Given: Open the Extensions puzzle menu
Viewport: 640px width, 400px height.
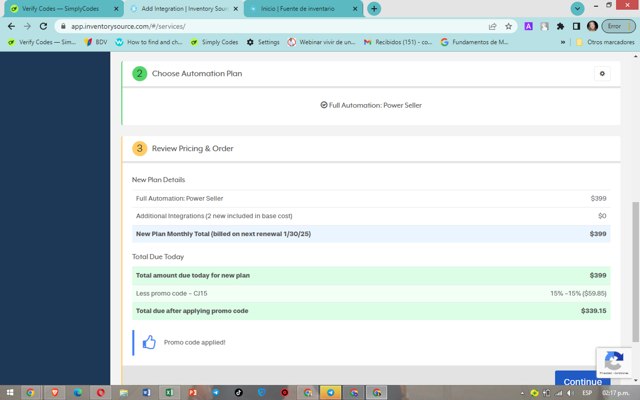Looking at the screenshot, I should click(x=560, y=26).
